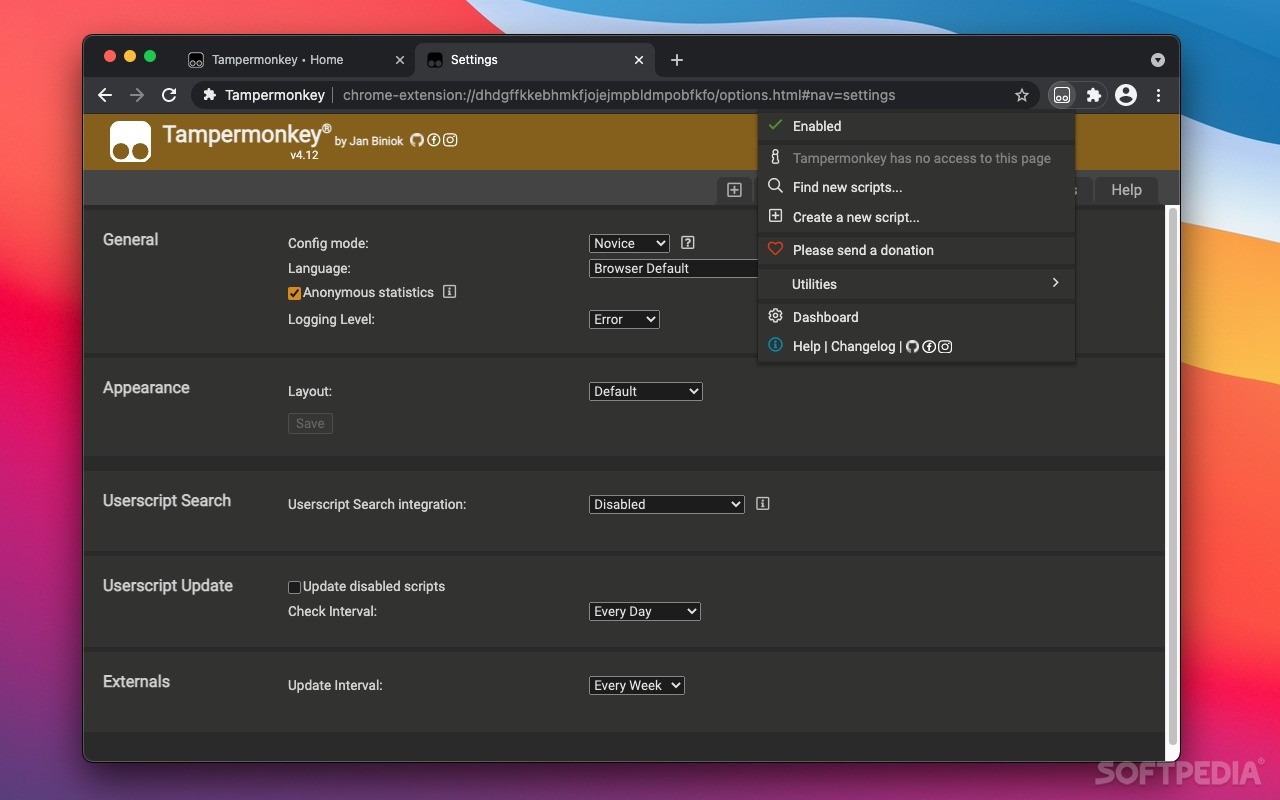The width and height of the screenshot is (1280, 800).
Task: Switch to the Tampermonkey Home browser tab
Action: (x=297, y=60)
